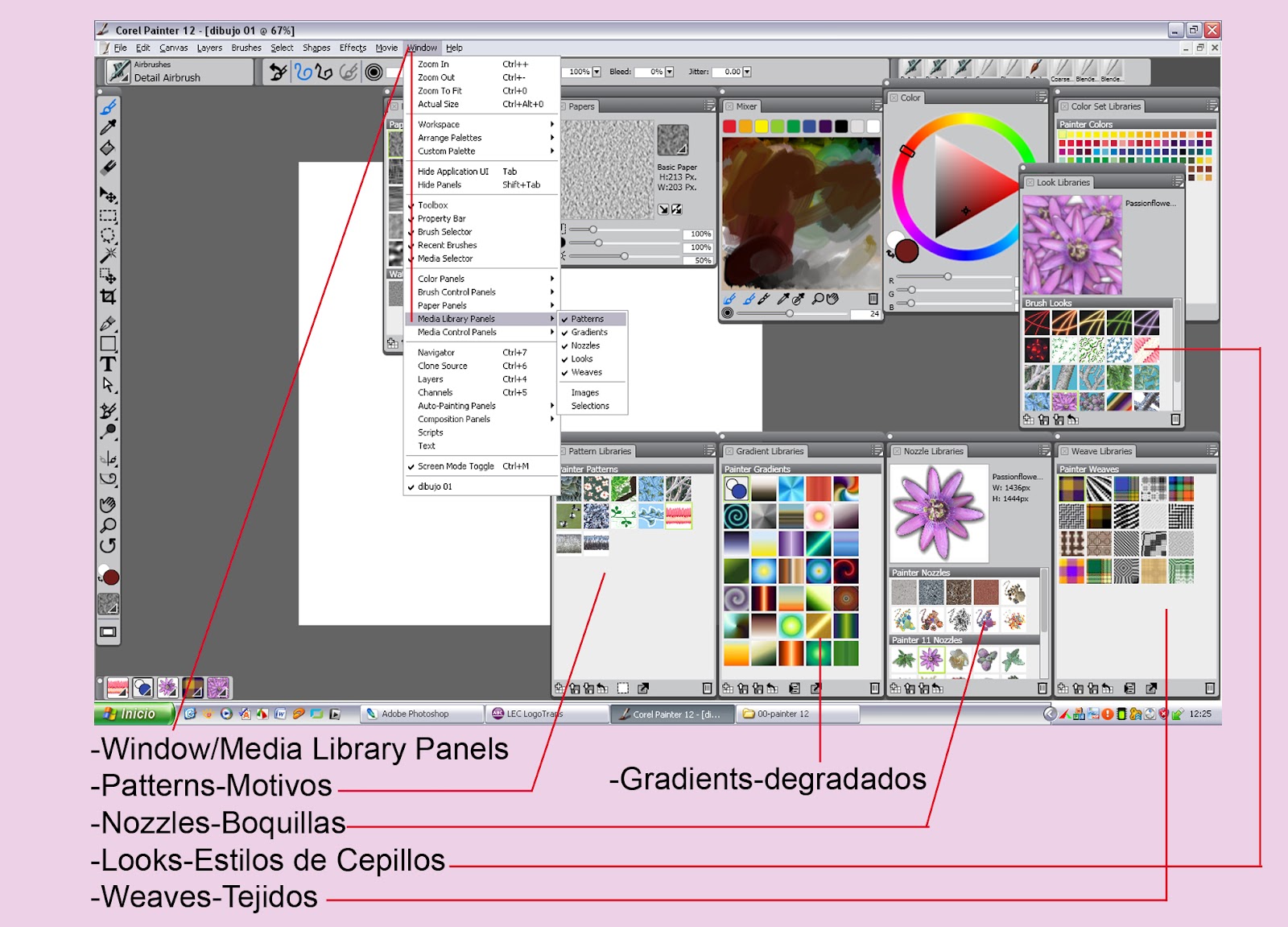Uncheck Patterns in the Media Library submenu
This screenshot has height=927, width=1288.
pos(593,319)
